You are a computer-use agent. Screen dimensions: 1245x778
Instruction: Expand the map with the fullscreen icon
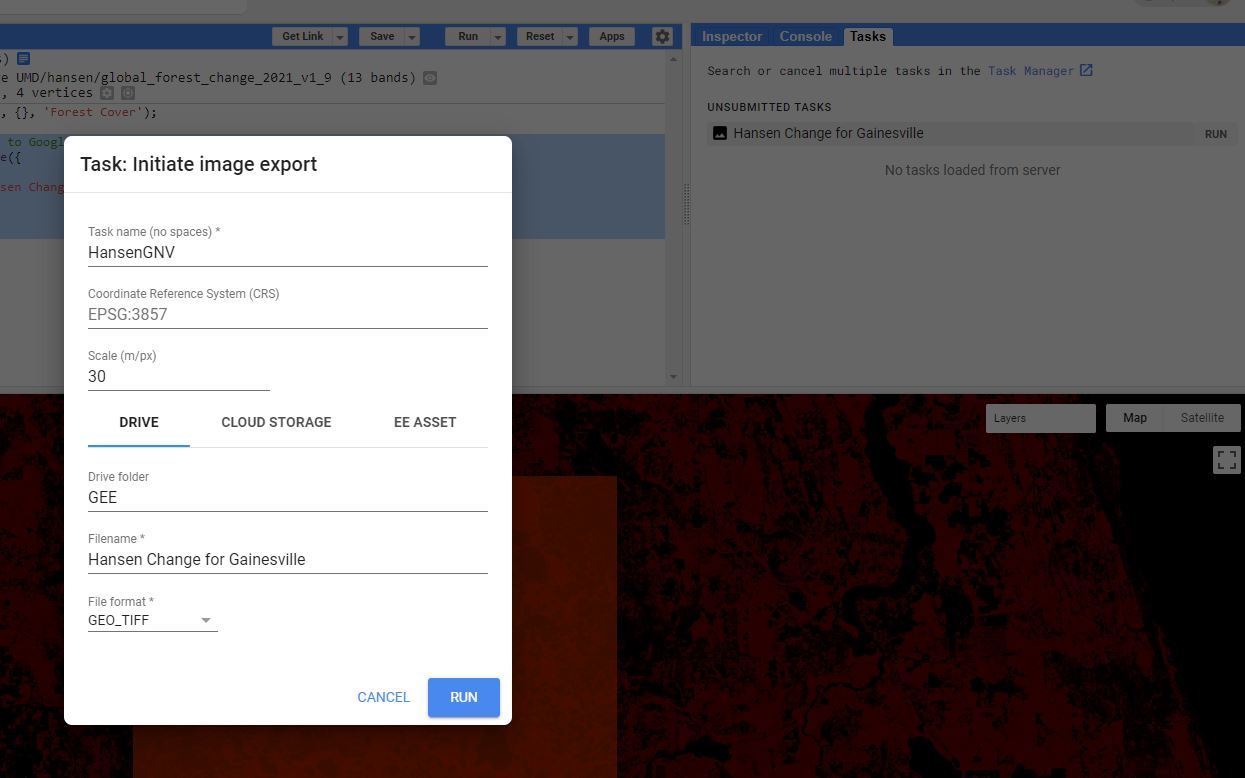tap(1227, 460)
